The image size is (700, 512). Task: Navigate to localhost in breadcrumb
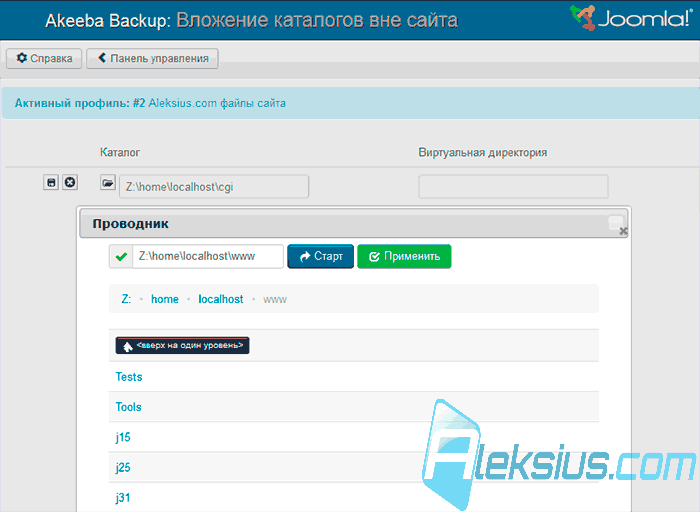pos(221,299)
